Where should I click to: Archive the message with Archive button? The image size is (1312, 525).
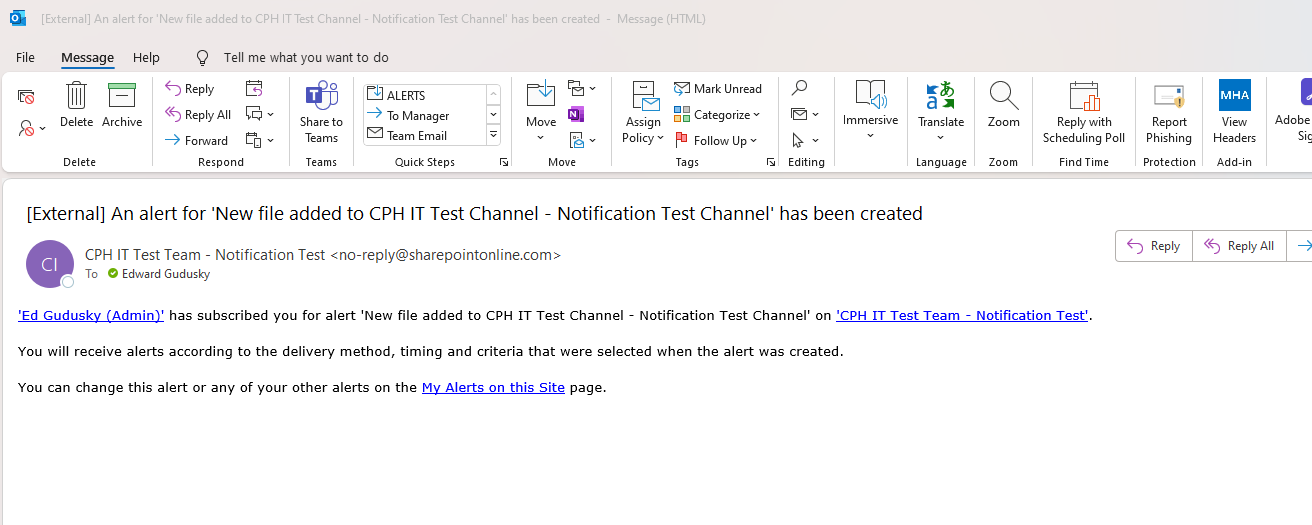pos(122,106)
